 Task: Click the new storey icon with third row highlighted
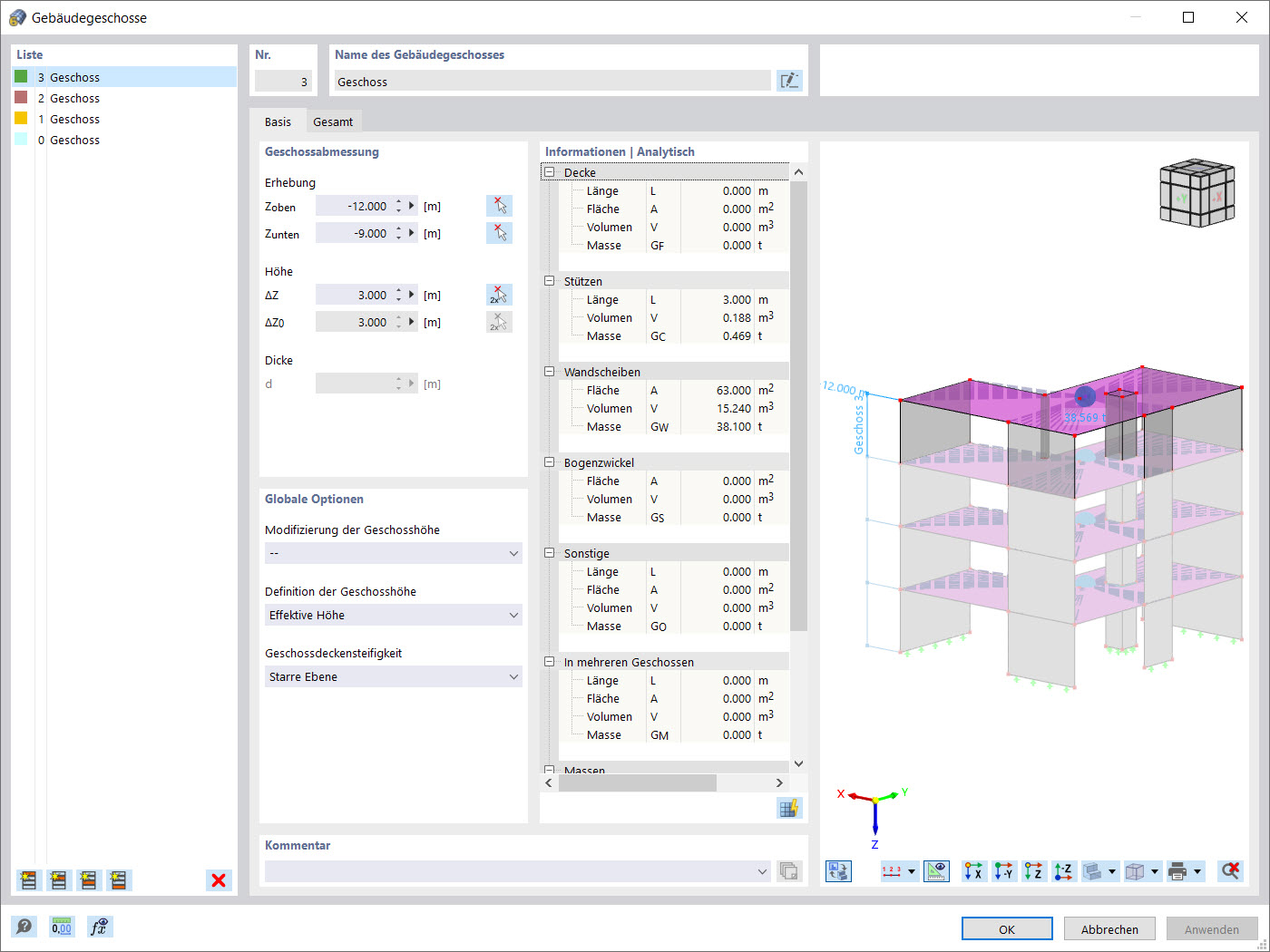(x=89, y=879)
